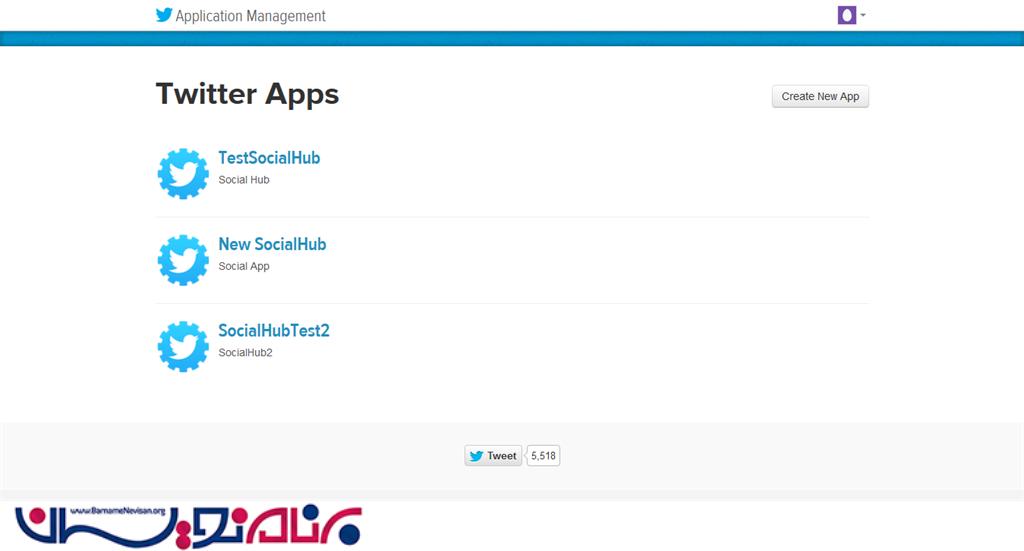Image resolution: width=1024 pixels, height=551 pixels.
Task: Click the Tweet share button
Action: pos(493,456)
